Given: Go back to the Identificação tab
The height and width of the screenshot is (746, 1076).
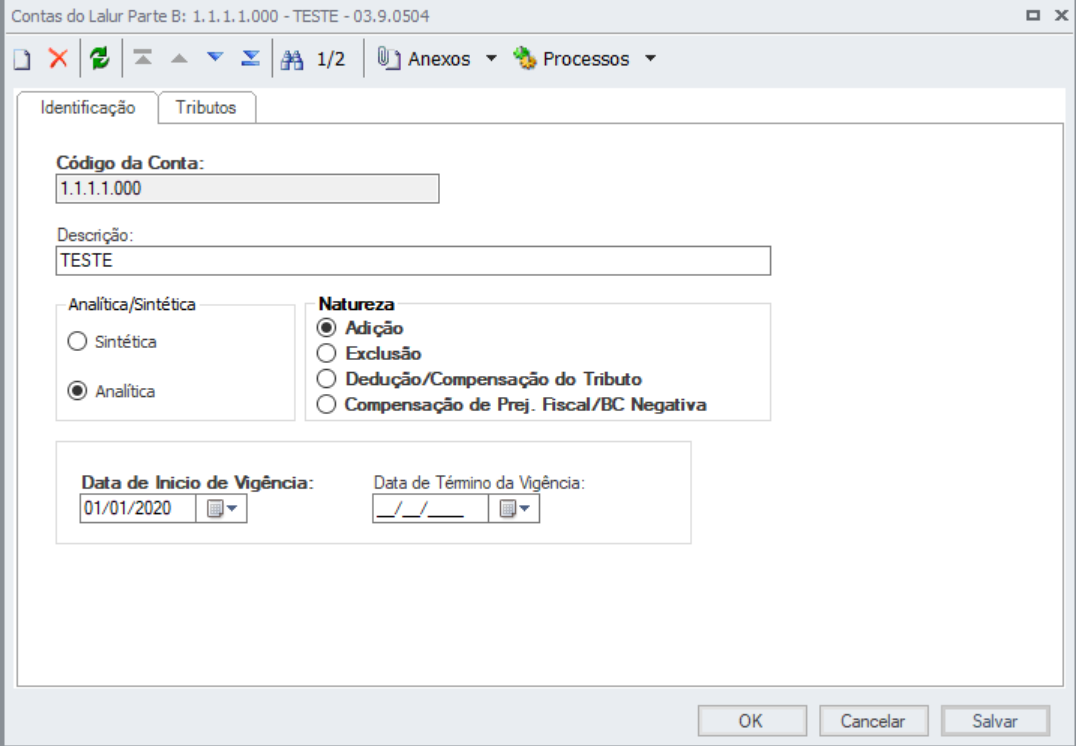Looking at the screenshot, I should tap(88, 107).
